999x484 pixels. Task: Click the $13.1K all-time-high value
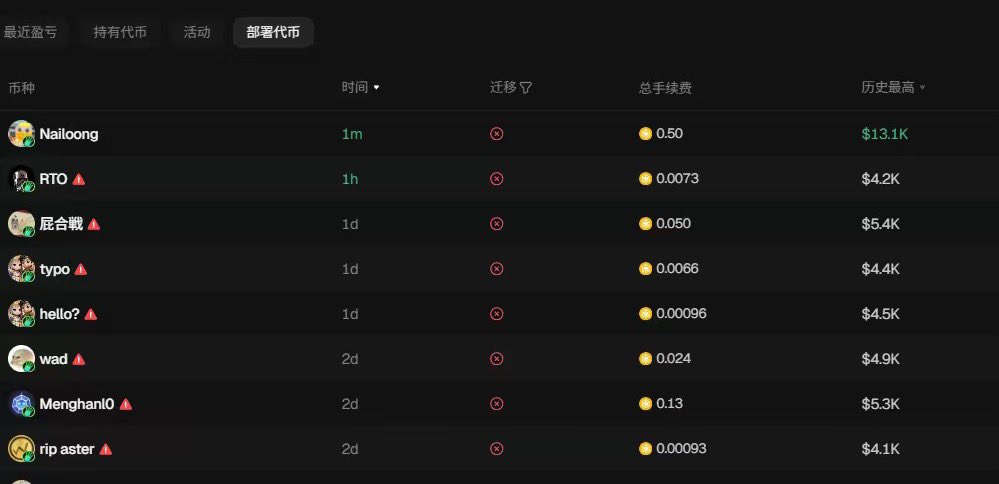coord(884,134)
